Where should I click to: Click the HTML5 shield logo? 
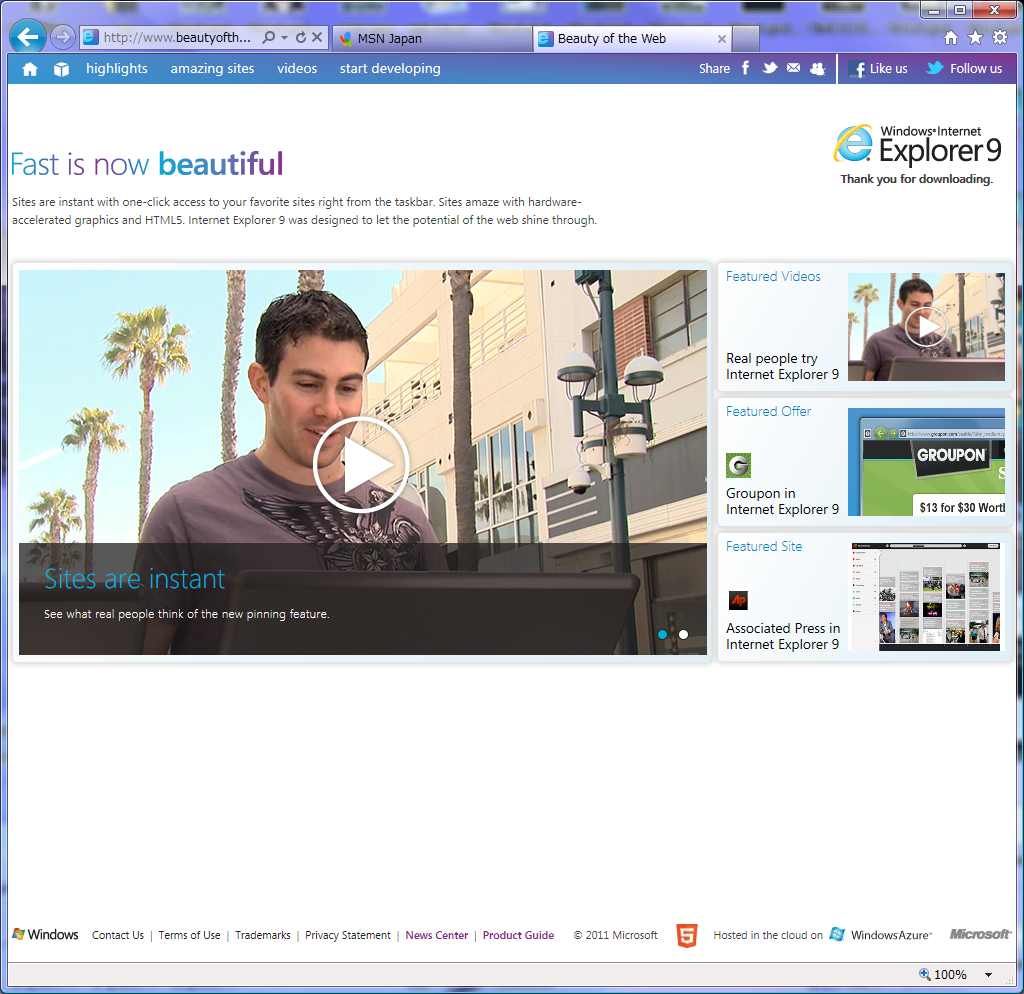point(686,935)
